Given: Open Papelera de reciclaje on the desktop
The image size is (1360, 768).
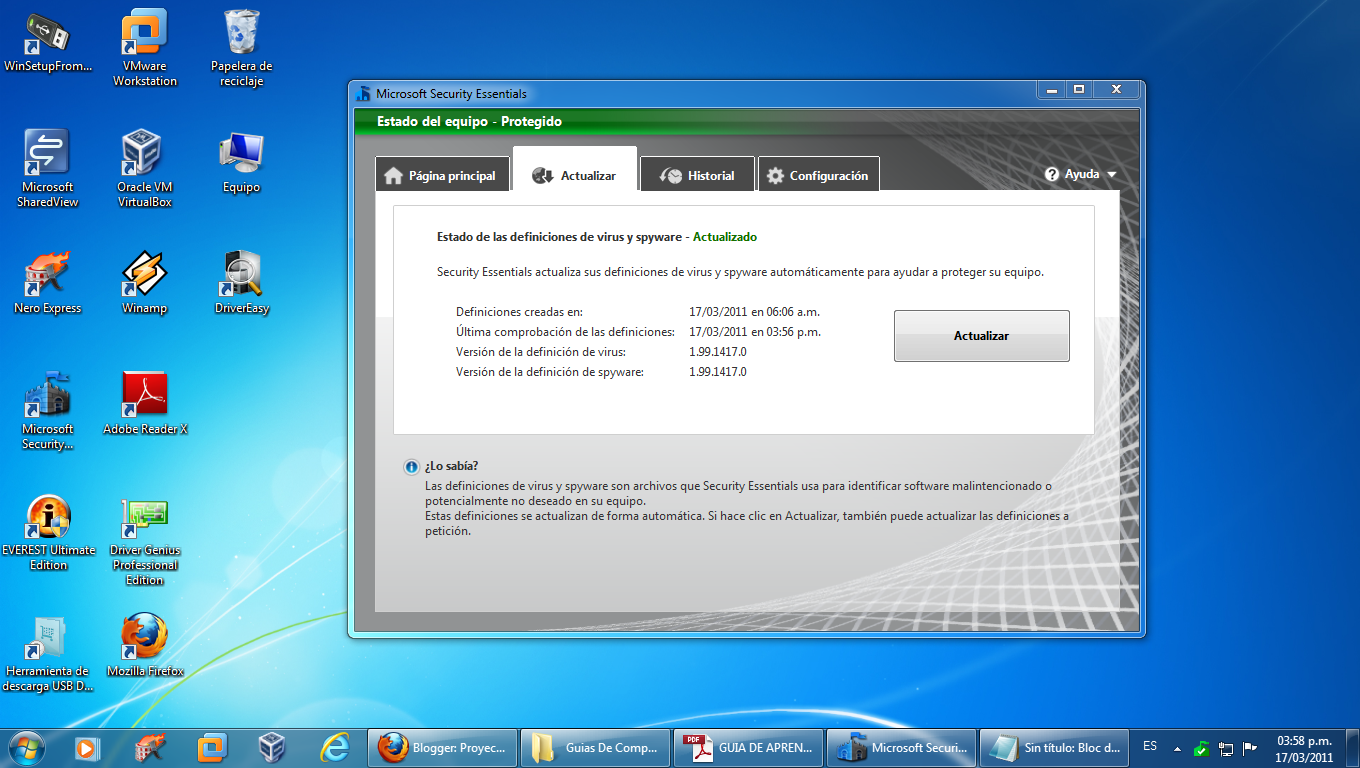Looking at the screenshot, I should 241,48.
